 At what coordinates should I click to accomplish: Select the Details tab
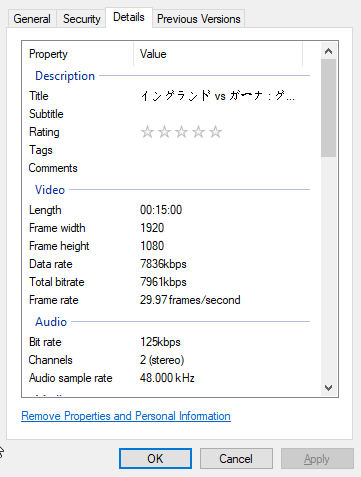point(129,17)
